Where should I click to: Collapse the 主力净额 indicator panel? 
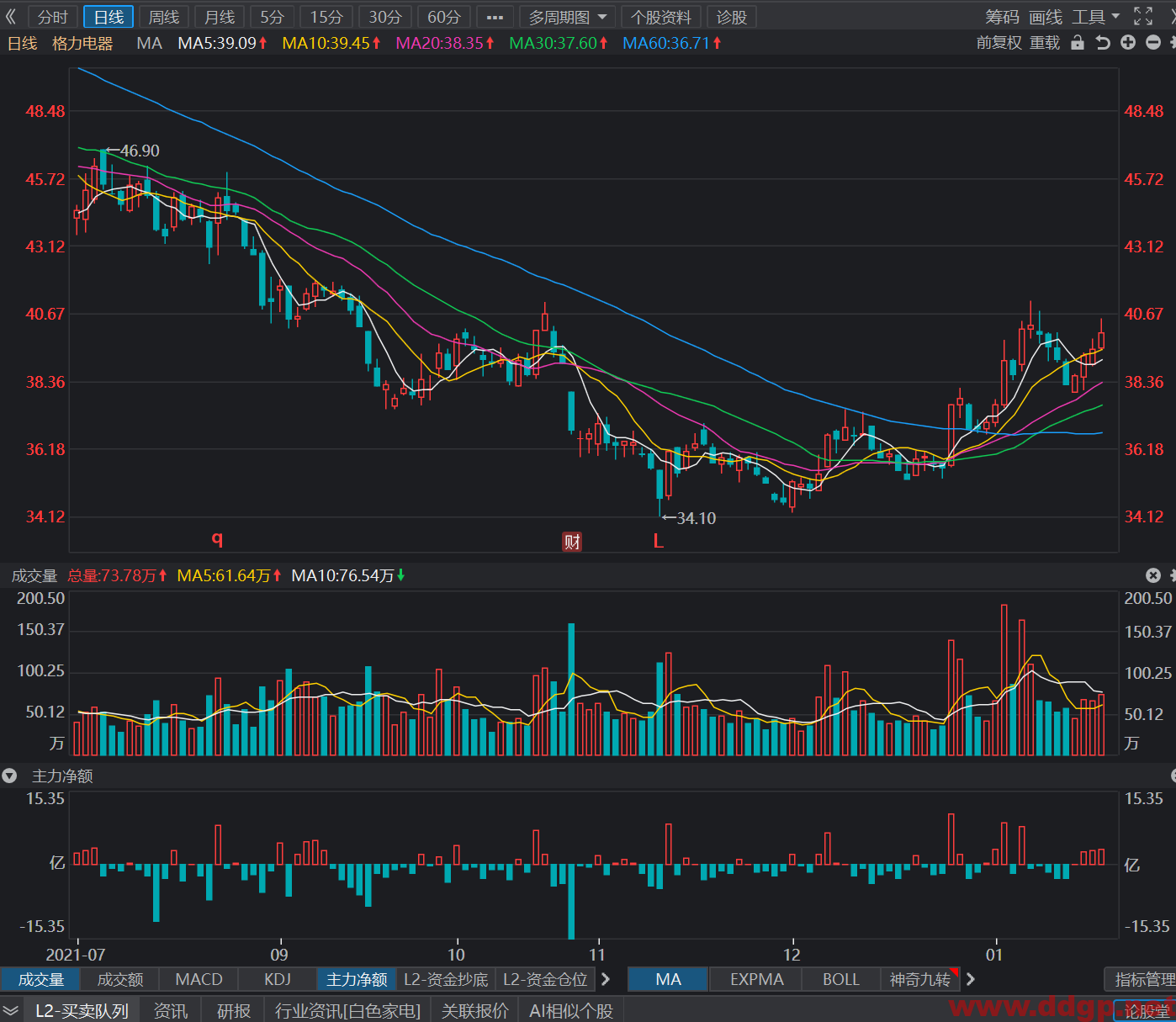10,776
